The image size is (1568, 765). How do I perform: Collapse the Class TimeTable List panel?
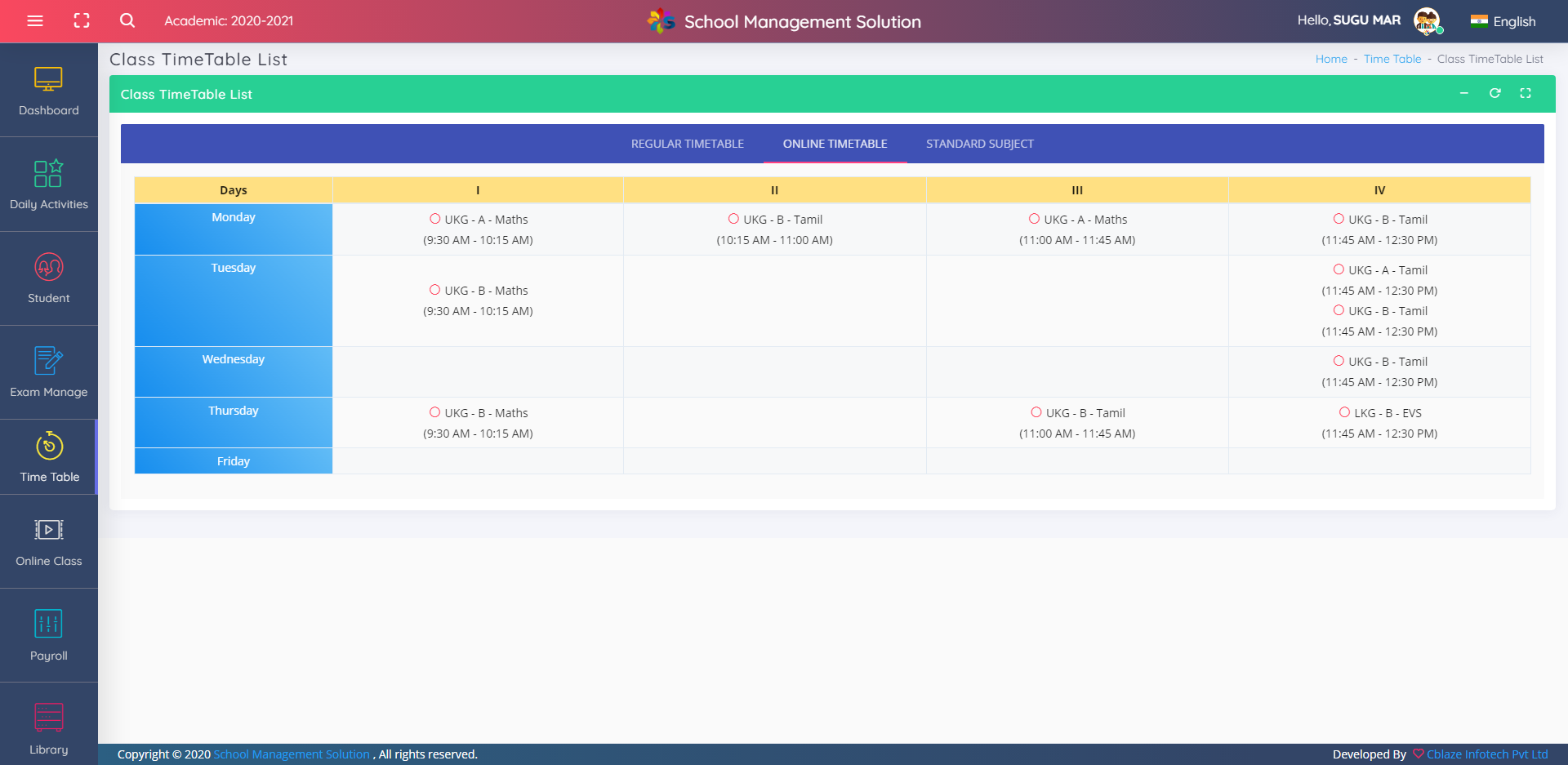[1464, 93]
